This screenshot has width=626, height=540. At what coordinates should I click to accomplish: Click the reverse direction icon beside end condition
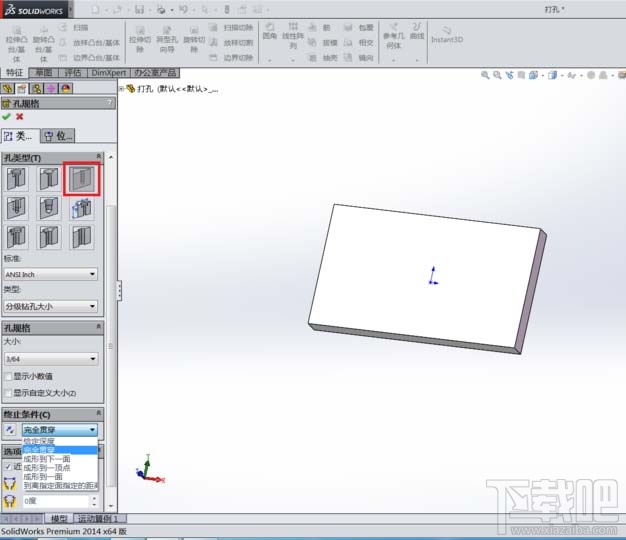10,429
